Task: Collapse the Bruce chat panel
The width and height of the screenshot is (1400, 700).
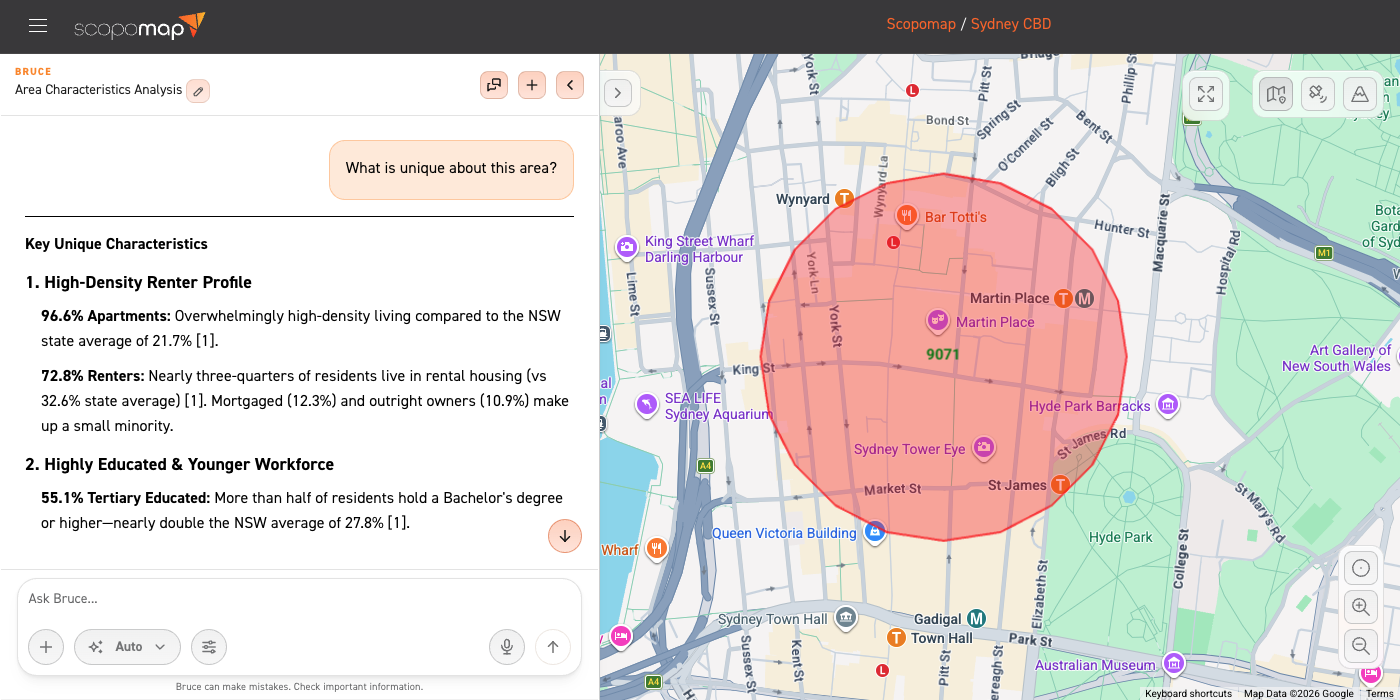Action: click(x=570, y=85)
